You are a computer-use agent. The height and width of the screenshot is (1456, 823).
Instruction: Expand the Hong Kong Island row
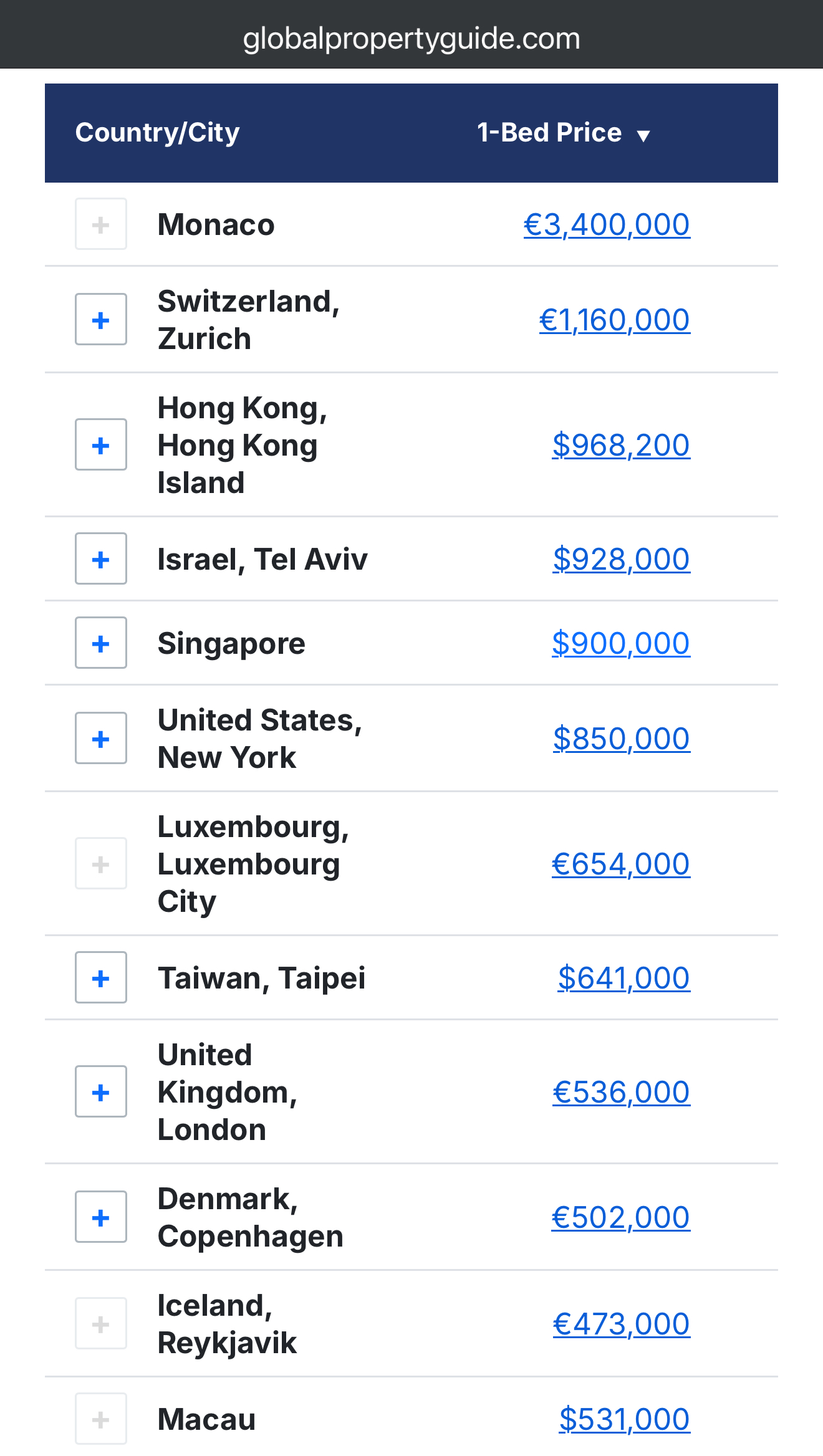tap(101, 445)
